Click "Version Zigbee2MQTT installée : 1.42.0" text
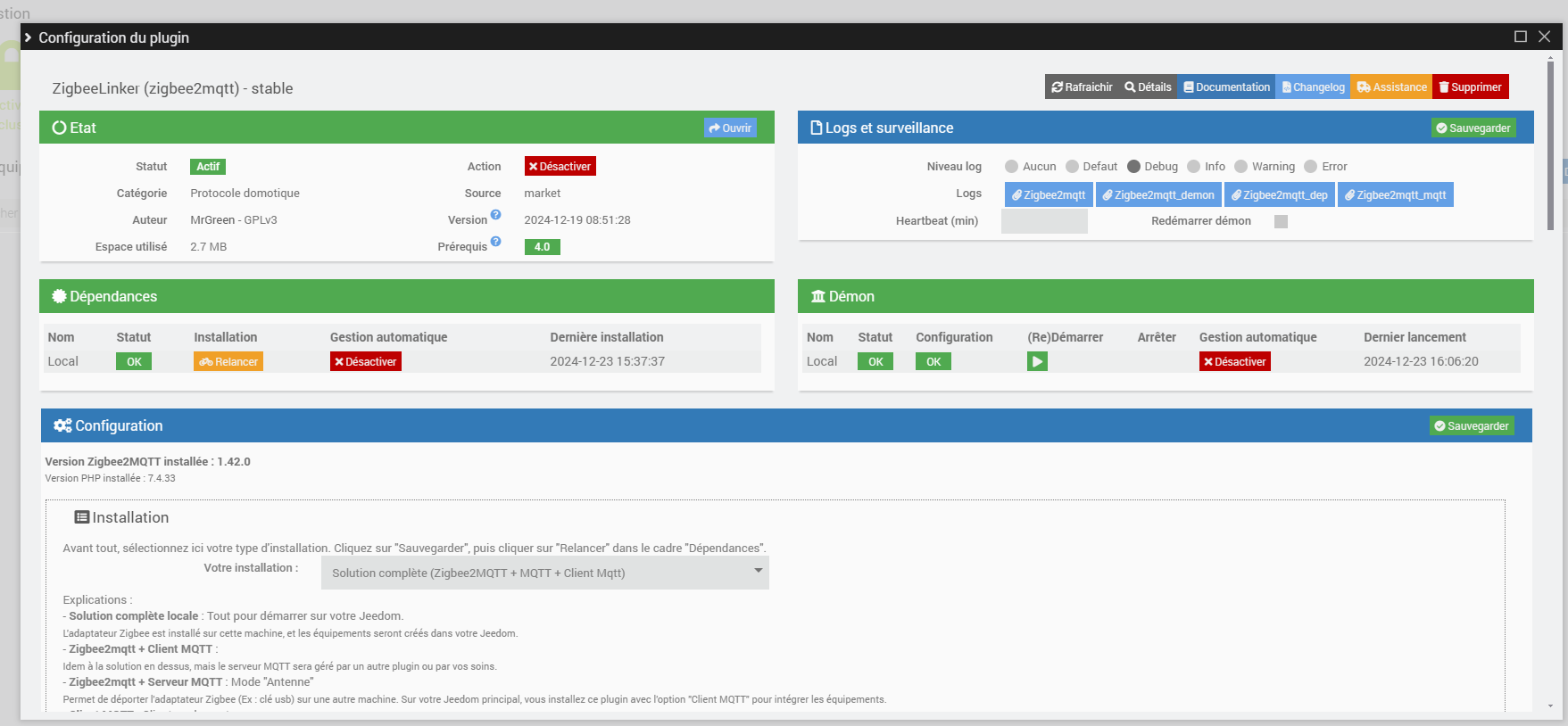 coord(147,462)
